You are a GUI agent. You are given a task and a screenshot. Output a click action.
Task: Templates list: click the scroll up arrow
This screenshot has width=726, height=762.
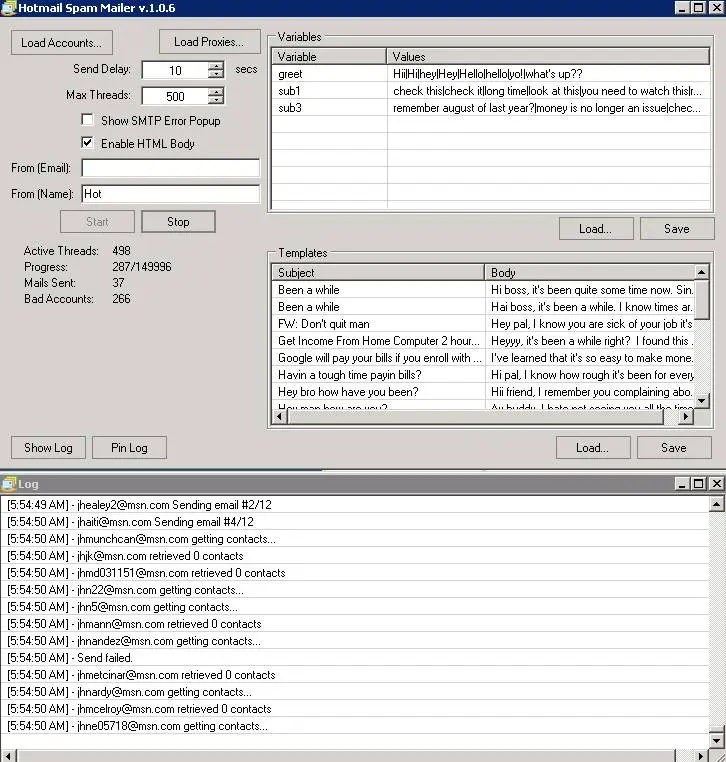[702, 272]
